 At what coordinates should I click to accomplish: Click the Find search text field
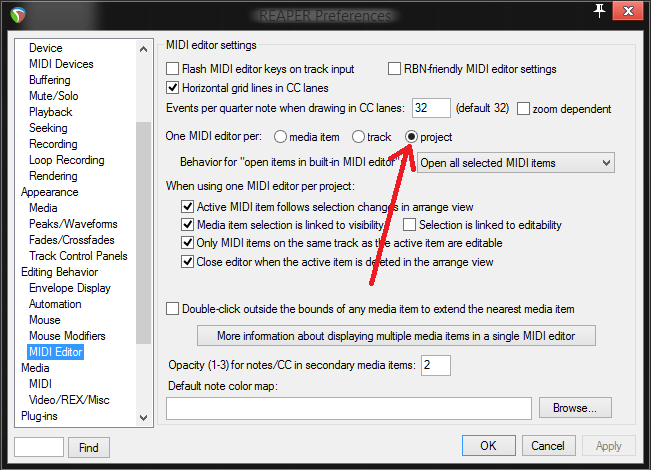pos(39,447)
